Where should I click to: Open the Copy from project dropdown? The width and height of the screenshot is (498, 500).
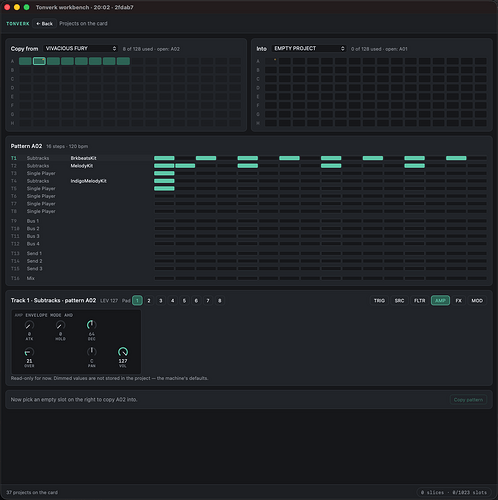(81, 49)
